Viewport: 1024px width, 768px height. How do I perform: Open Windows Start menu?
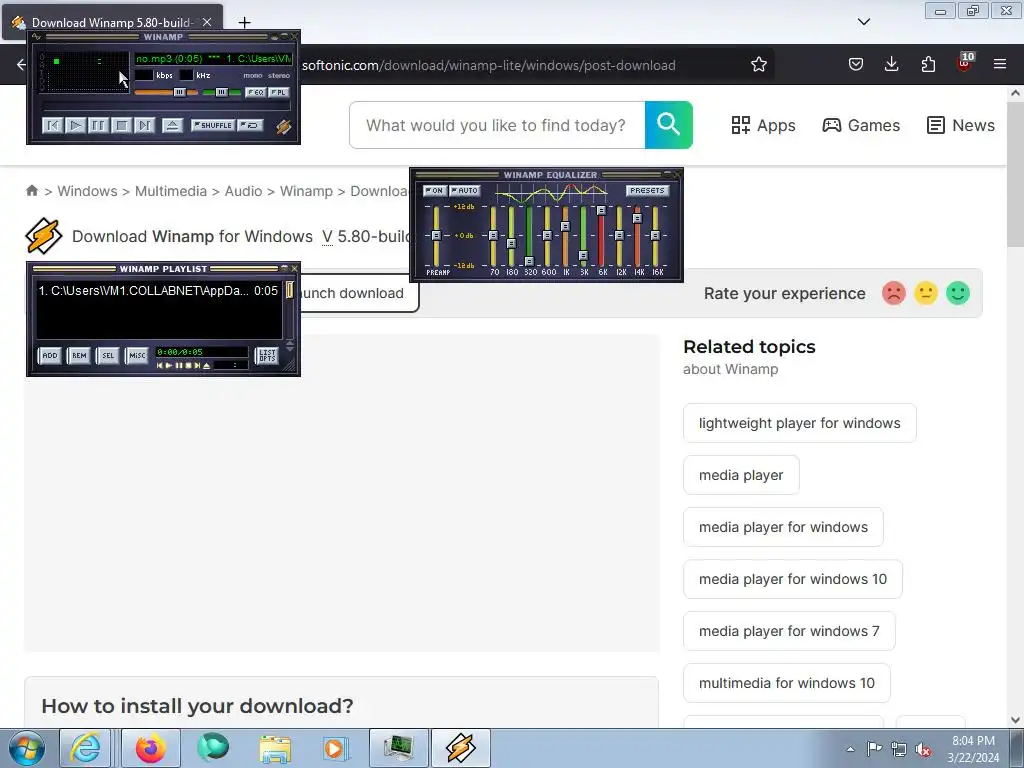[27, 748]
